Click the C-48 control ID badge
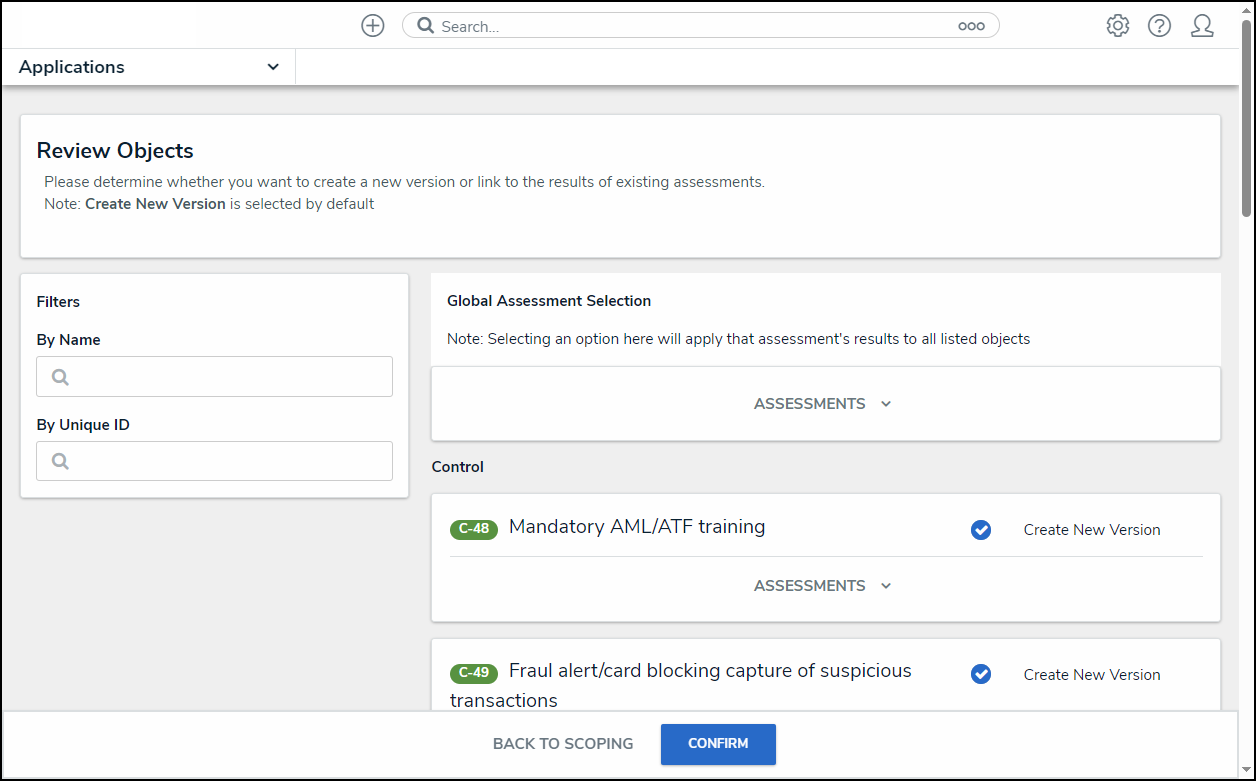Viewport: 1256px width, 781px height. click(x=474, y=529)
